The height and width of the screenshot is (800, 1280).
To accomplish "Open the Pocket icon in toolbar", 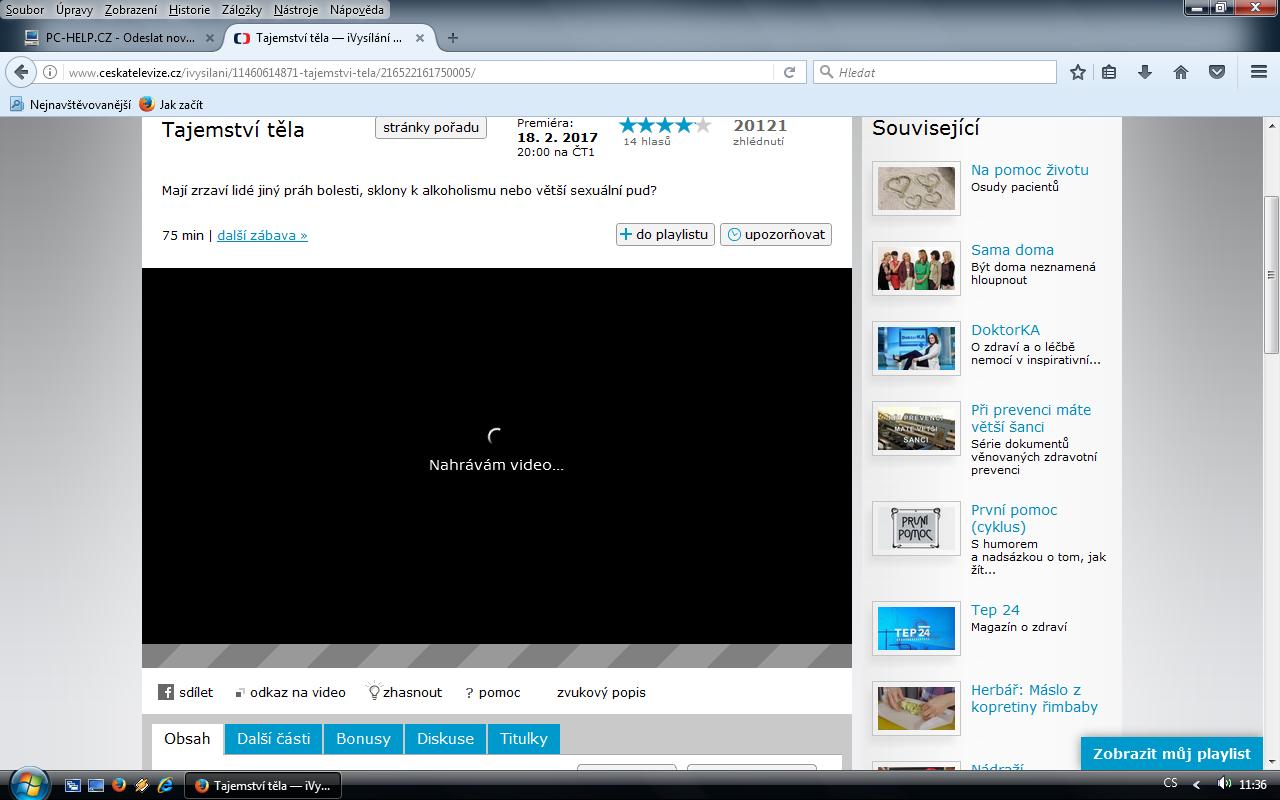I will pos(1217,72).
